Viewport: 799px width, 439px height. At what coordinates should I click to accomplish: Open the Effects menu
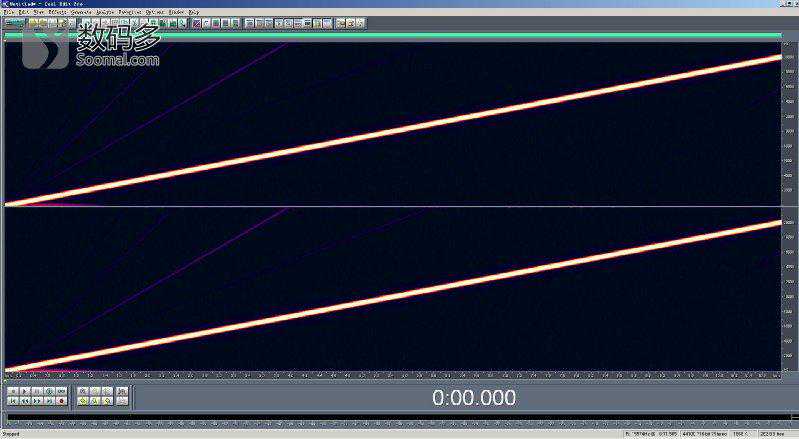57,12
